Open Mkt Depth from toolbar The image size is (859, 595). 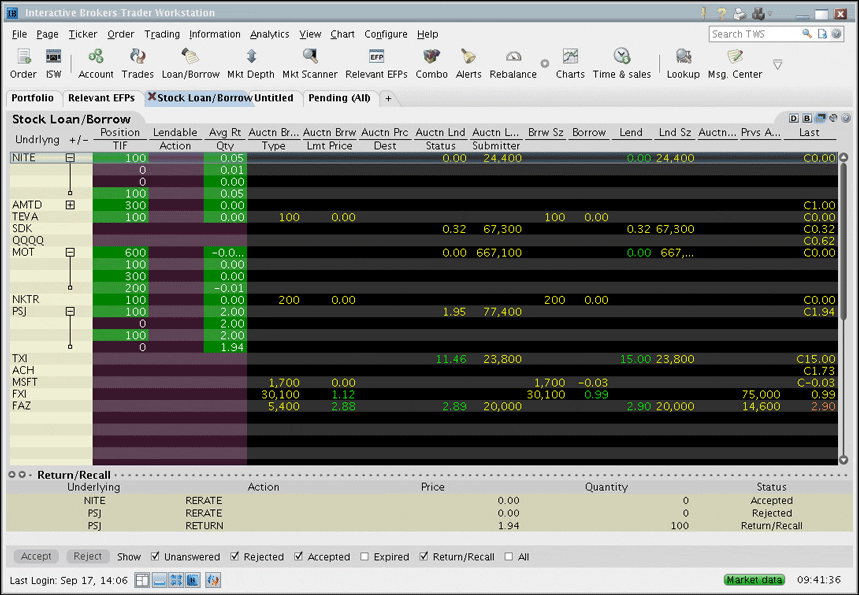251,64
